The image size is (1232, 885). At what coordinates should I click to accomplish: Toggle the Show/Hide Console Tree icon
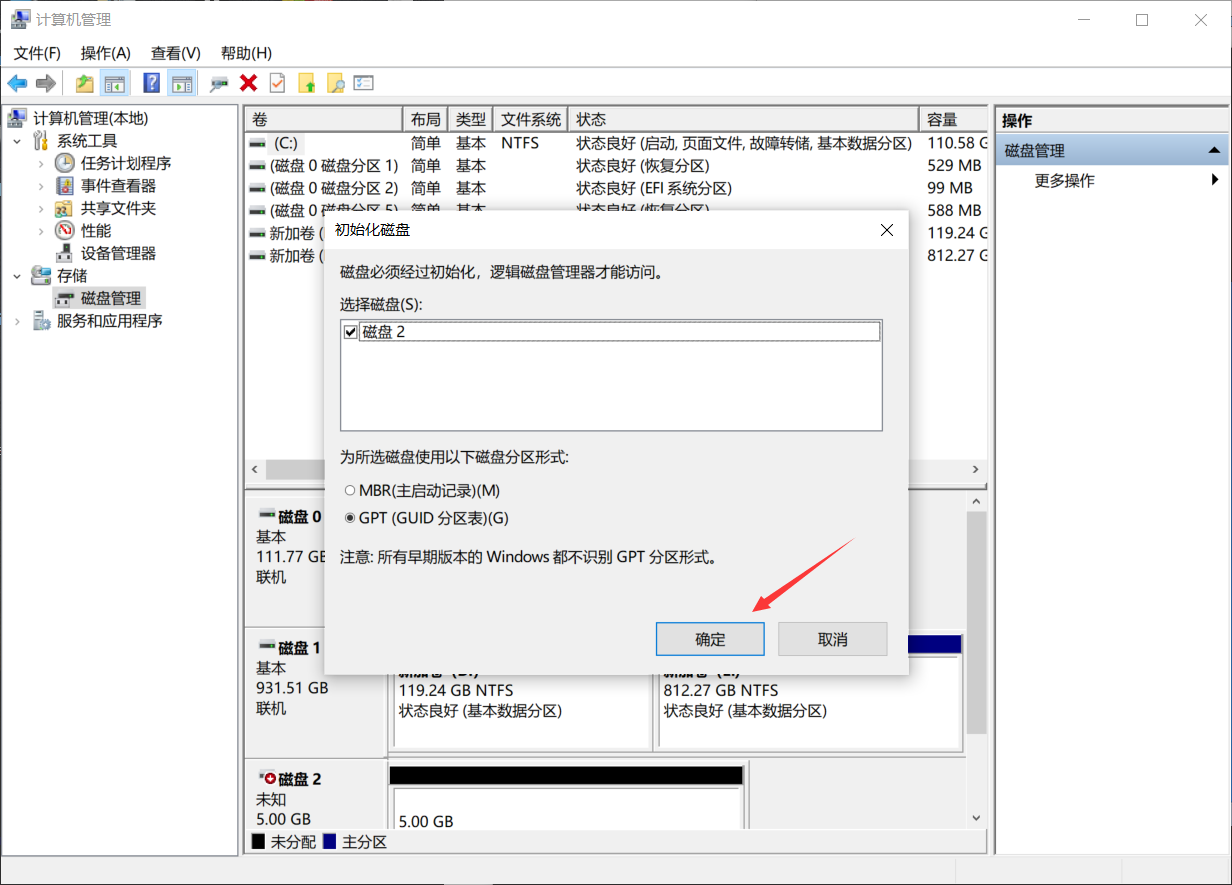pos(115,84)
